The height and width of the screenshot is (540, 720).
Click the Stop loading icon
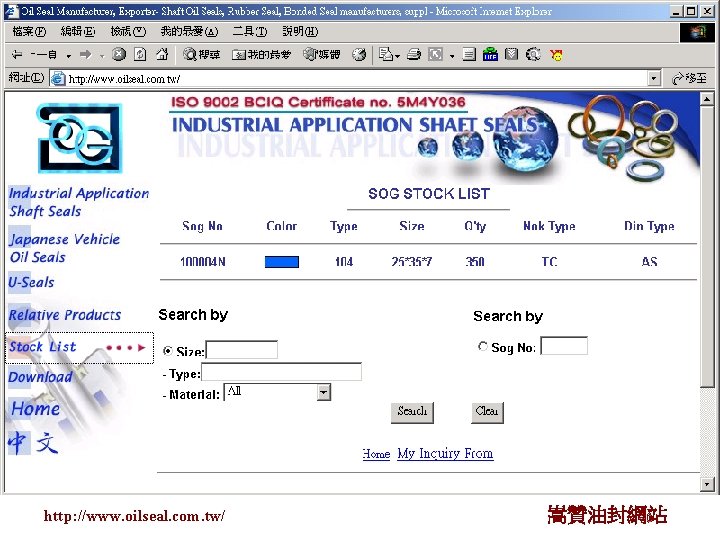click(x=119, y=55)
